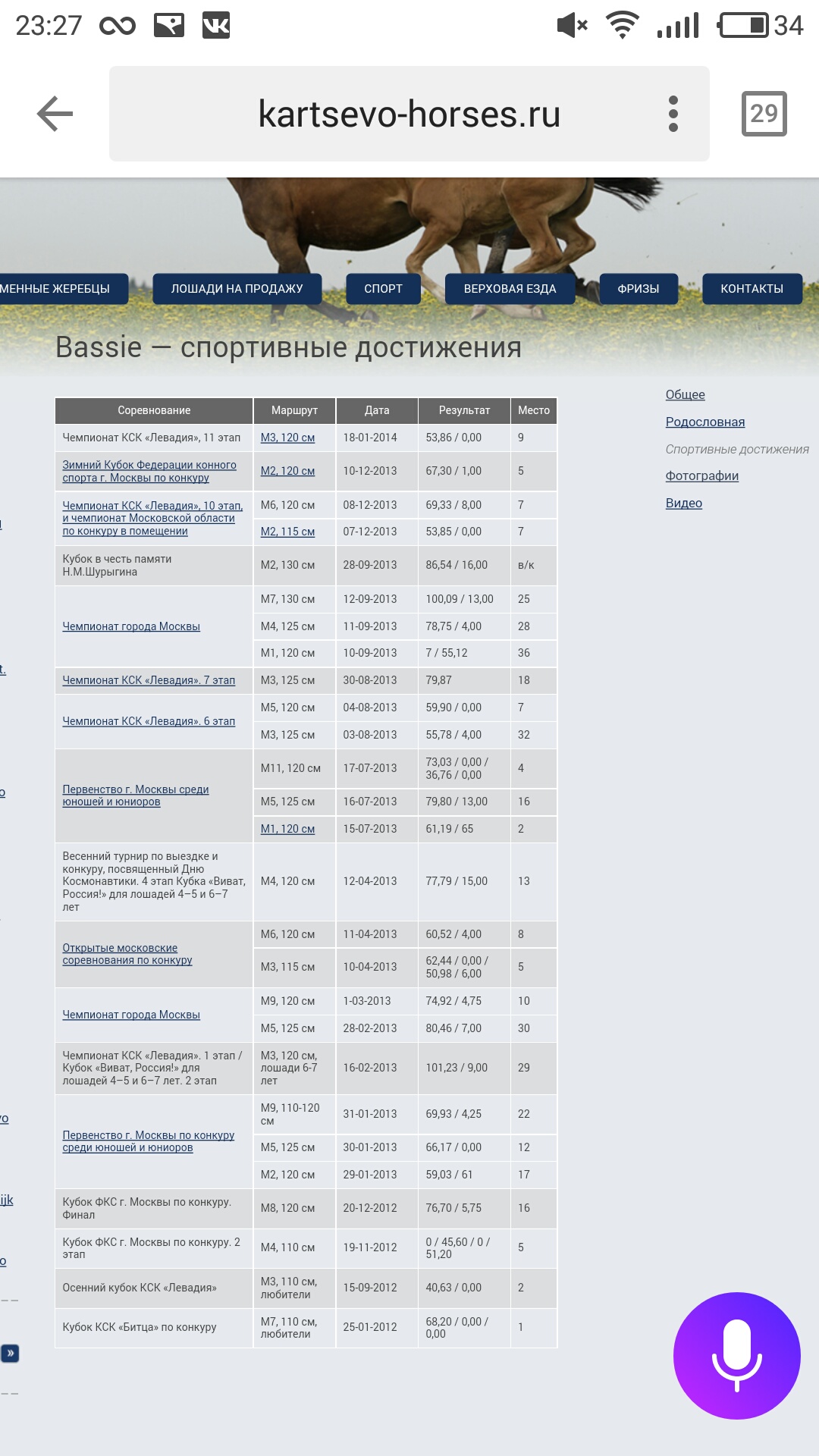Open the ЛОШАДИ НА ПРОДАЖУ menu
Image resolution: width=819 pixels, height=1456 pixels.
pyautogui.click(x=237, y=289)
